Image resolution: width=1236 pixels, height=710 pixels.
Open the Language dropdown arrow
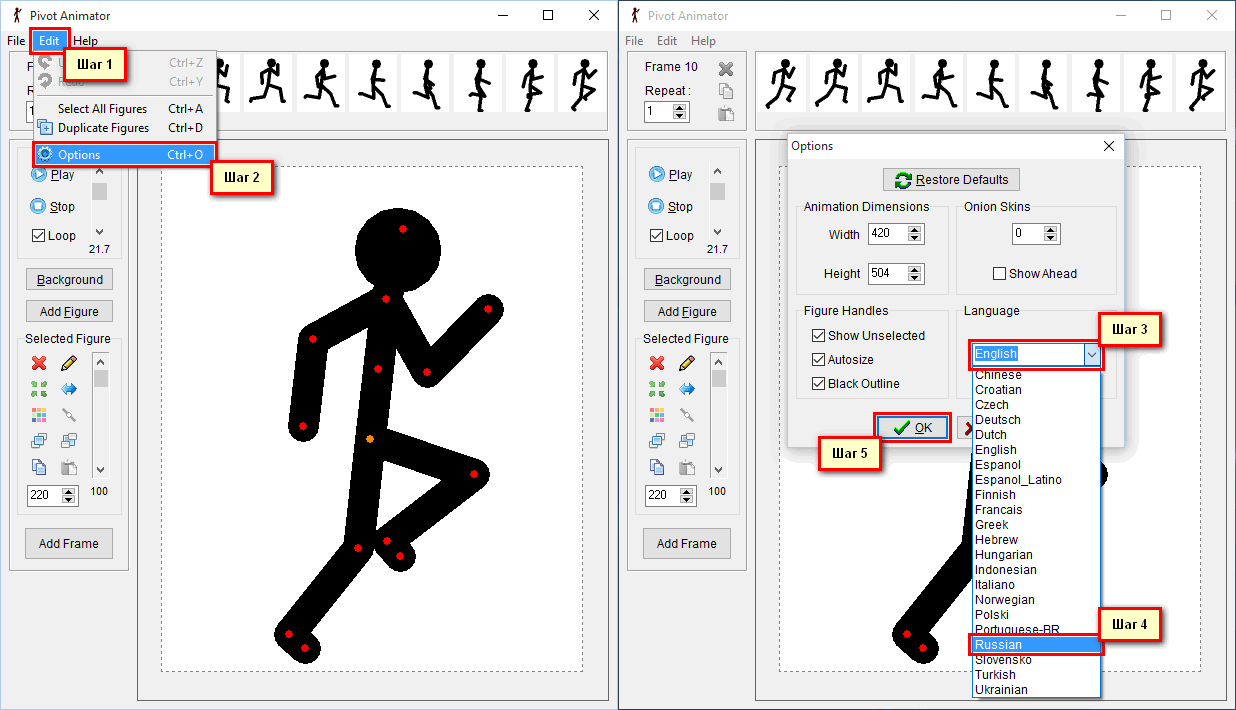pyautogui.click(x=1092, y=354)
